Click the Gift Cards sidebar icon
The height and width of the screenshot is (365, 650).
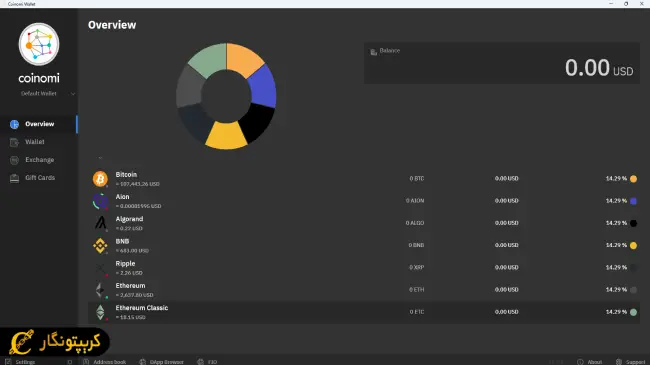point(15,178)
